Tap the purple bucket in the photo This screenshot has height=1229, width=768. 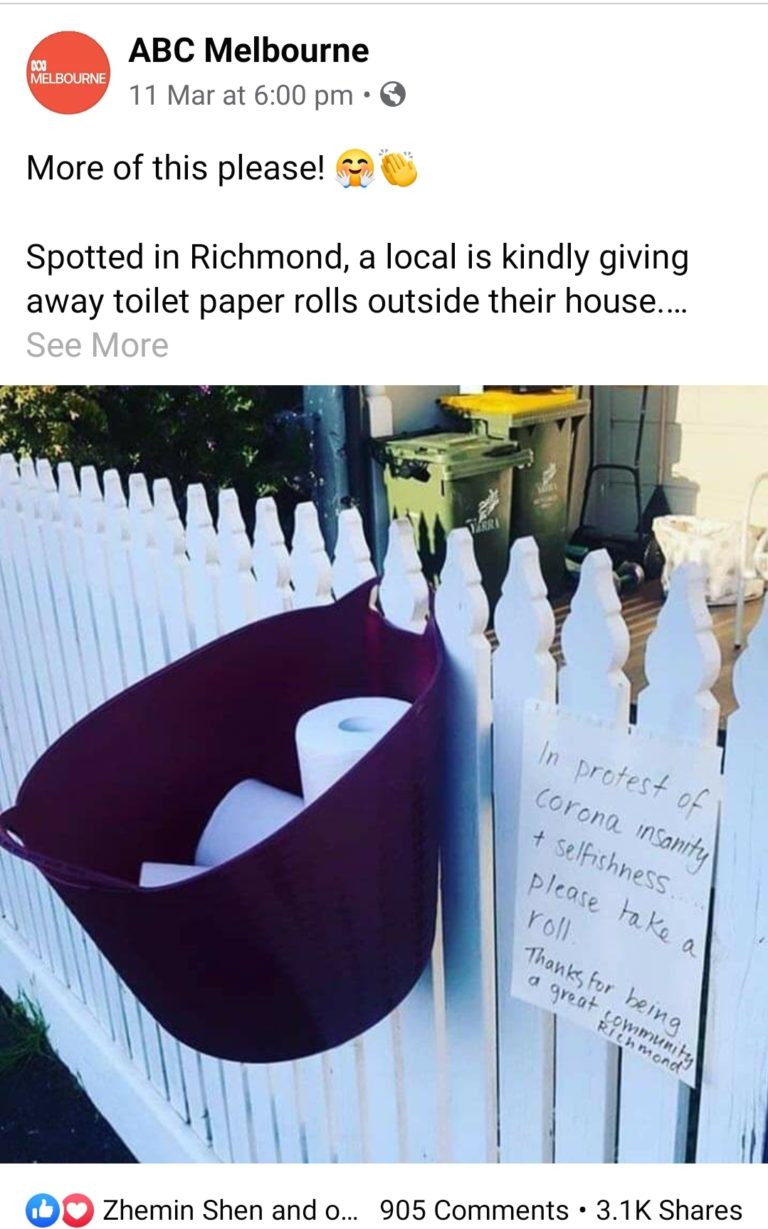(x=222, y=820)
